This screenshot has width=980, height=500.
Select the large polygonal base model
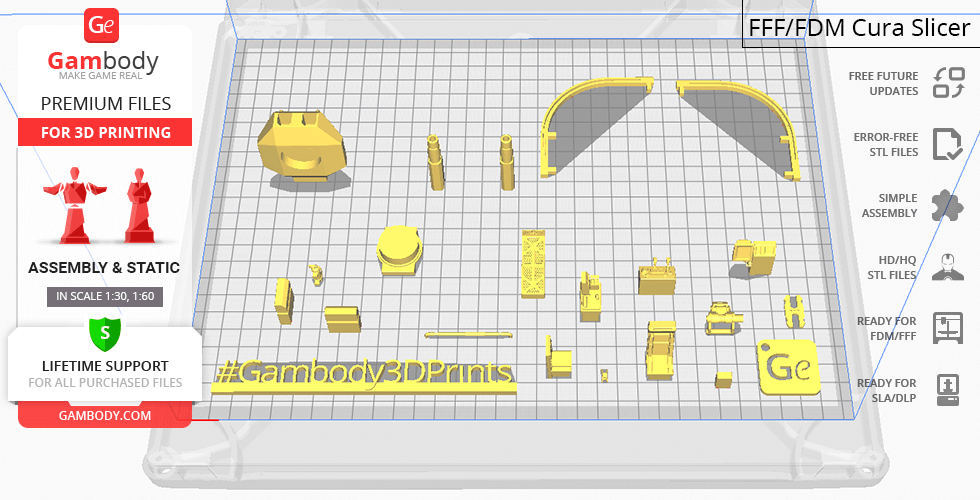(302, 146)
